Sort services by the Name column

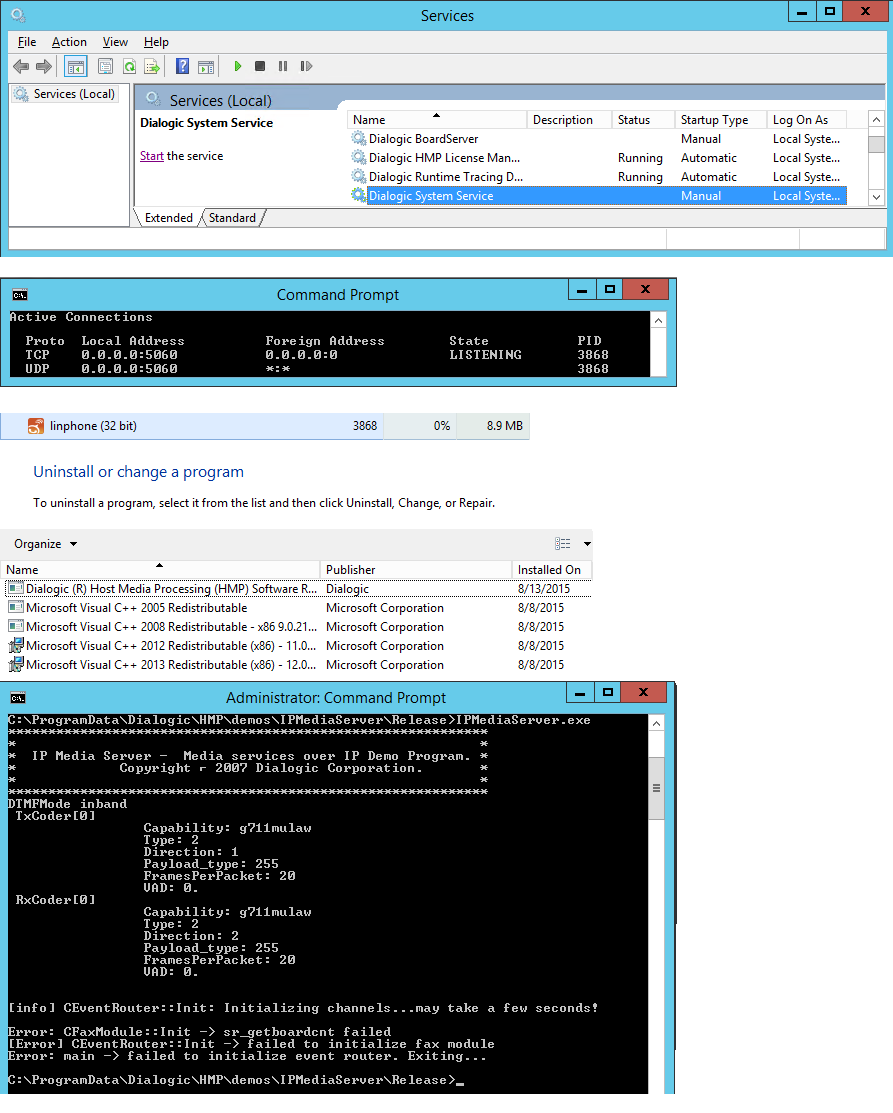click(x=436, y=120)
